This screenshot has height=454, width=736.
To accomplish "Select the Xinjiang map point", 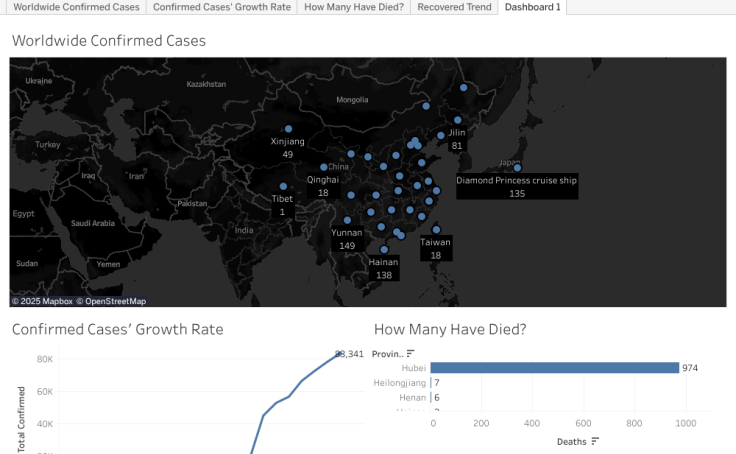I will (288, 129).
